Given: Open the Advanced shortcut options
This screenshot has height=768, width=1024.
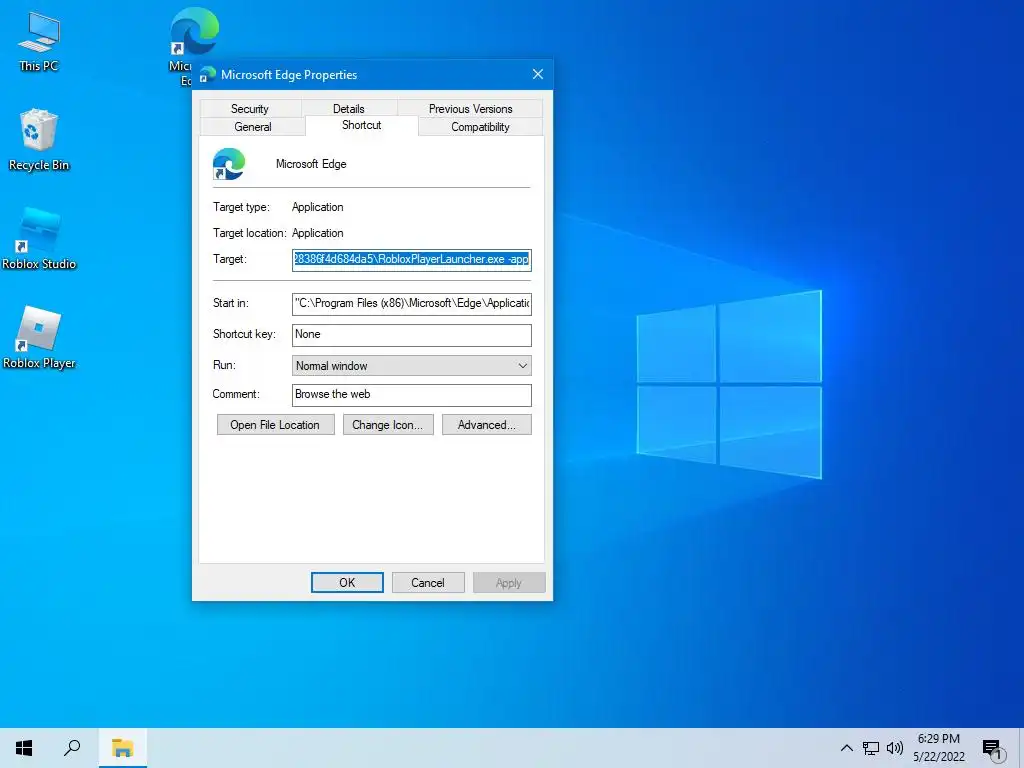Looking at the screenshot, I should click(x=487, y=424).
